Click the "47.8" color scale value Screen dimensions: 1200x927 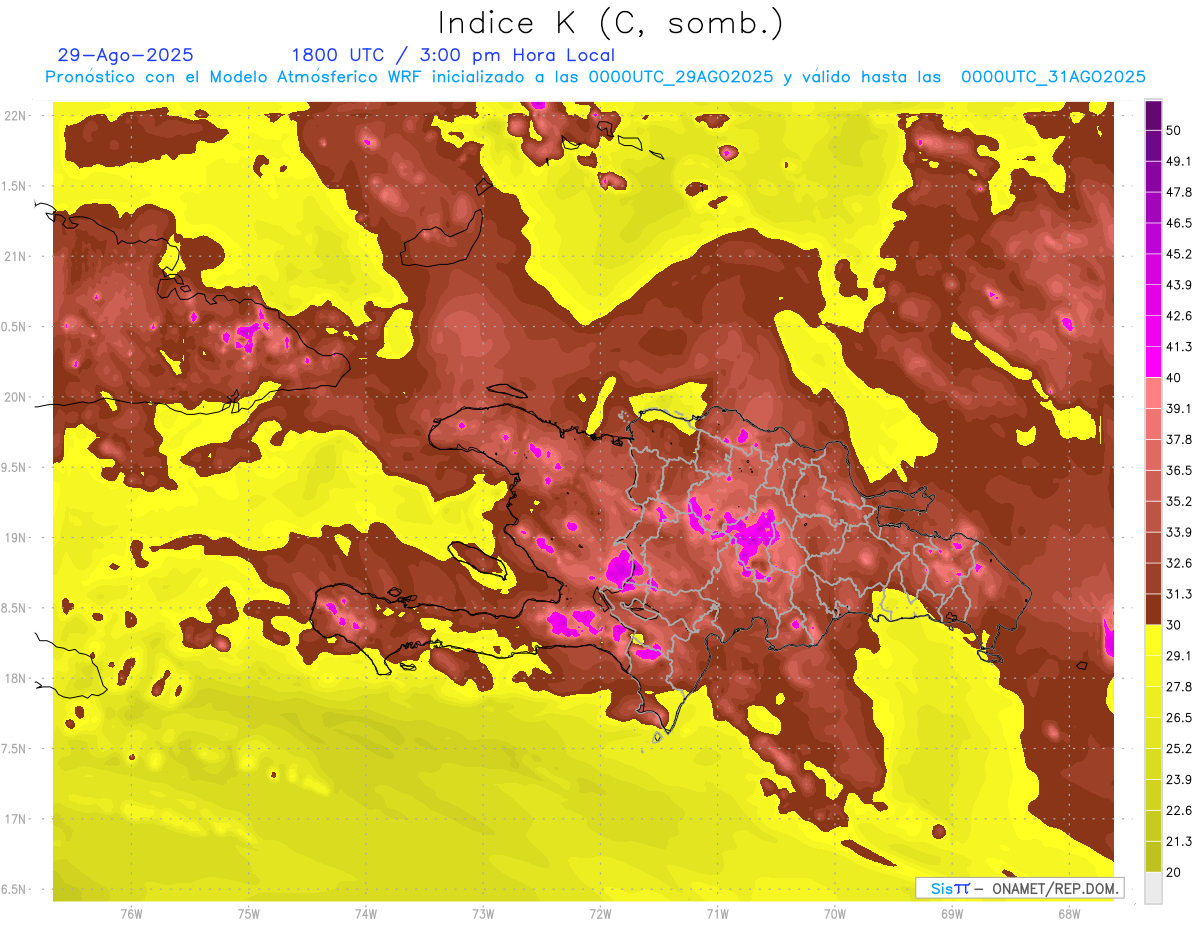click(1178, 192)
